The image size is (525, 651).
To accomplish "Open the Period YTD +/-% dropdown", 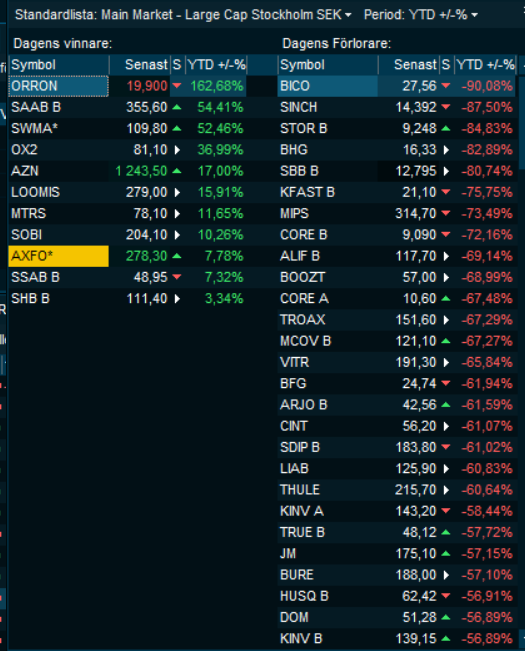I will 421,15.
